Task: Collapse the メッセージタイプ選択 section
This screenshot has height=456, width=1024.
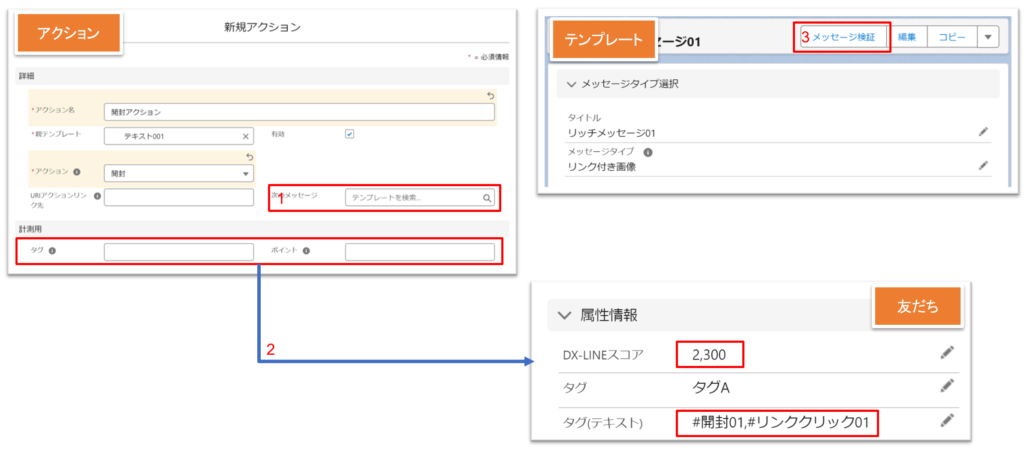Action: click(x=571, y=83)
